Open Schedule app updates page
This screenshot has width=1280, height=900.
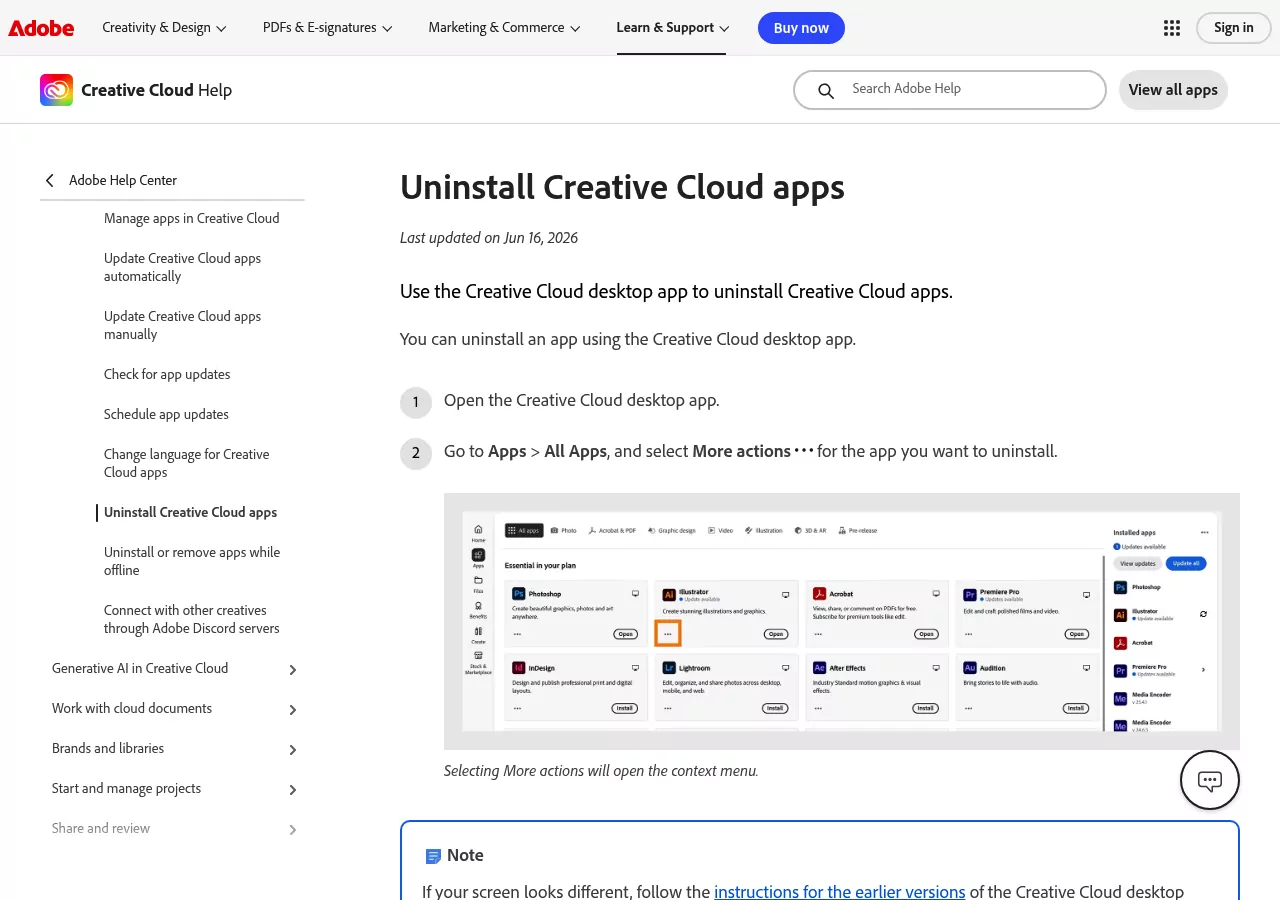click(x=166, y=414)
